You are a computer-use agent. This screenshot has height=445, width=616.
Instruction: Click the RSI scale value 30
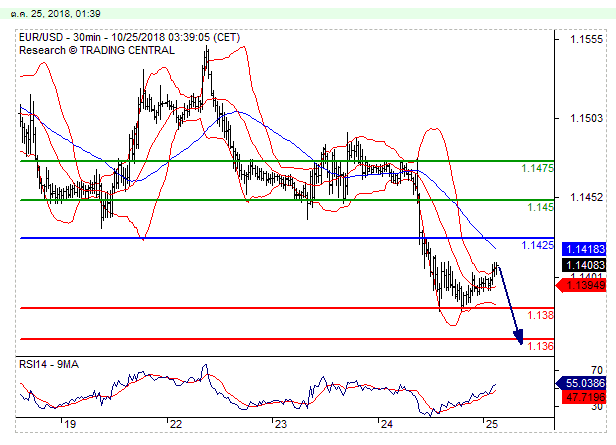[596, 407]
